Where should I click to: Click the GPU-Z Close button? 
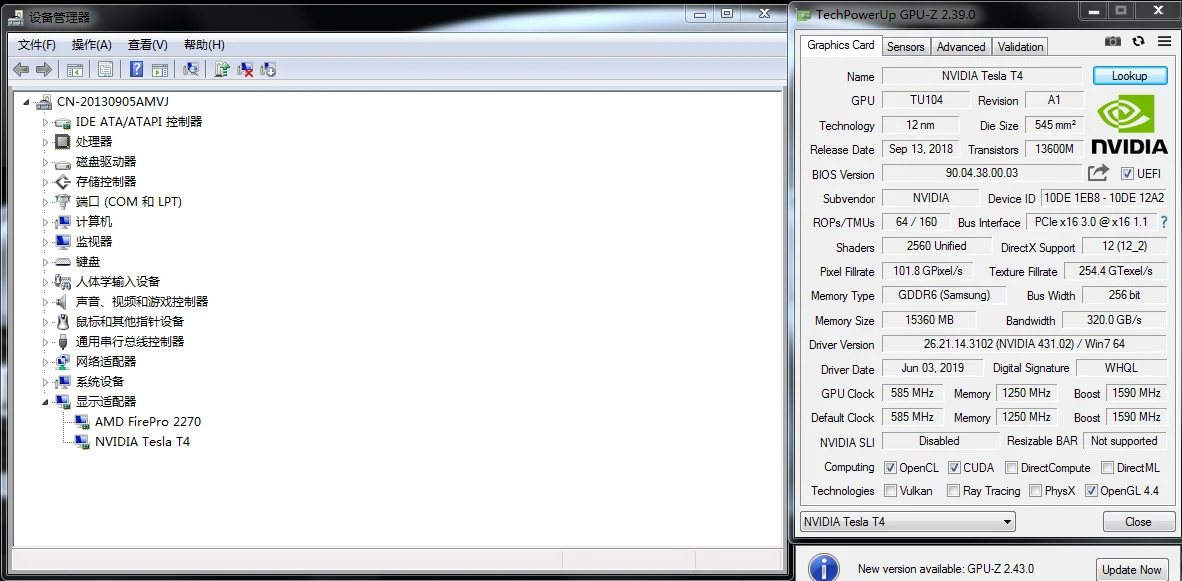pos(1138,521)
